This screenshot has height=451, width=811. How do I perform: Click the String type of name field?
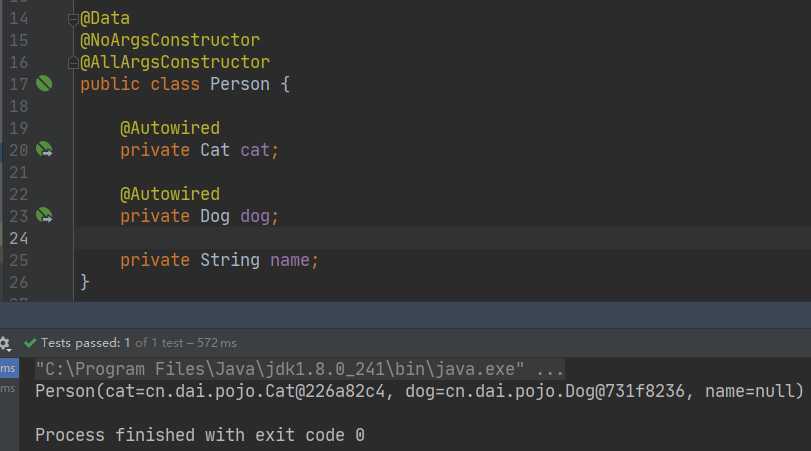click(230, 260)
